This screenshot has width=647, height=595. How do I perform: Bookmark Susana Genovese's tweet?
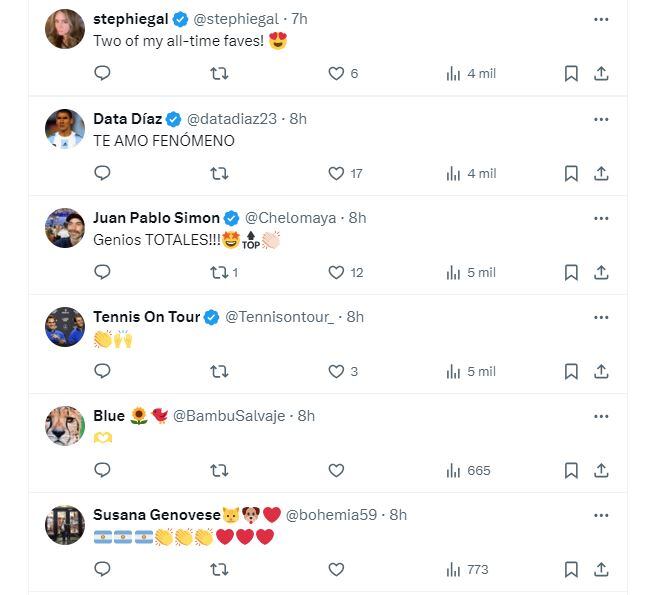(x=571, y=569)
